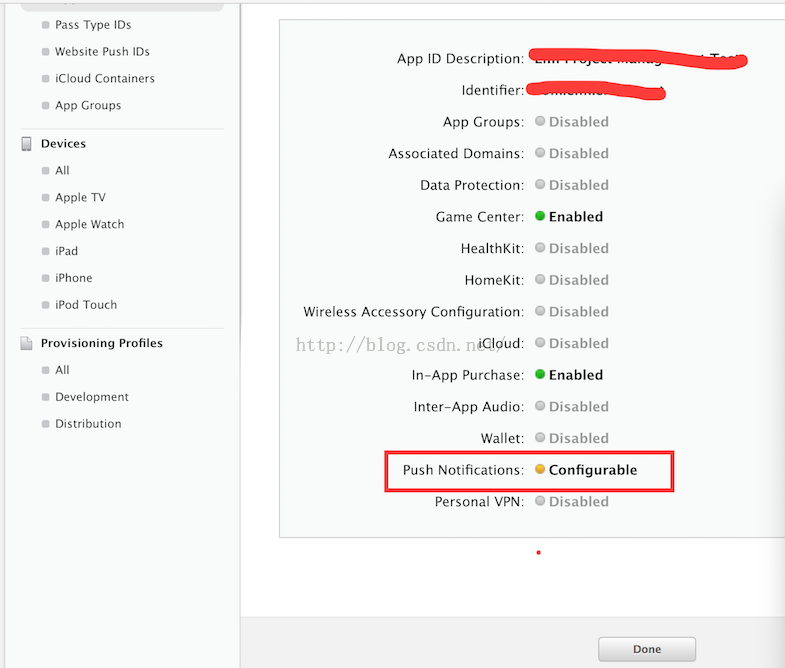Click the green Game Center status dot
This screenshot has width=785, height=668.
tap(540, 216)
